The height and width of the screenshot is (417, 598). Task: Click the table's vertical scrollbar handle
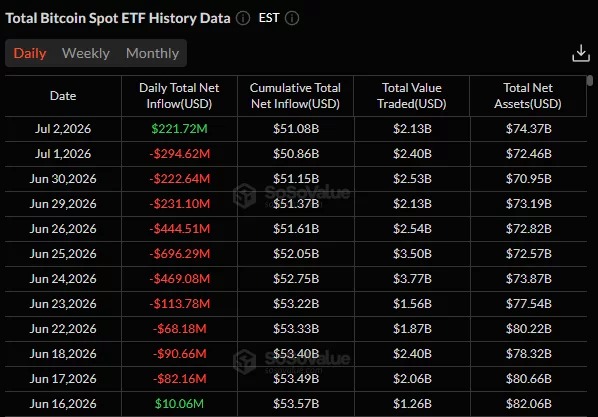[590, 81]
